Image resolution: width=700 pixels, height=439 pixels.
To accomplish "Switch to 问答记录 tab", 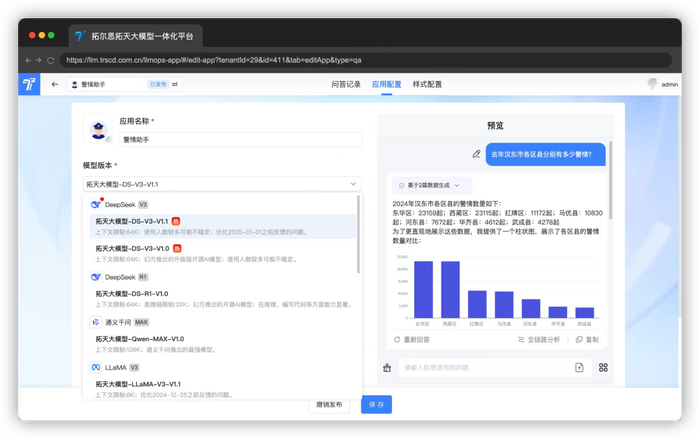I will pyautogui.click(x=346, y=84).
